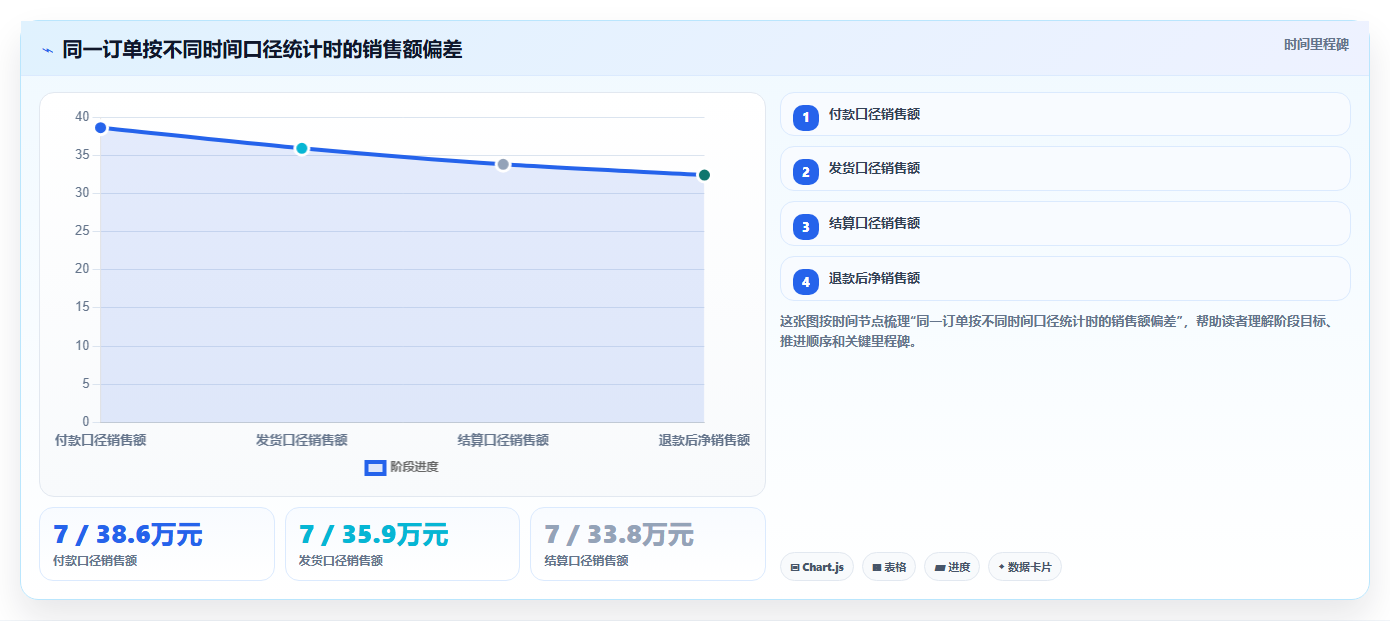Select the 退款后净销售额 list item text

pyautogui.click(x=874, y=278)
